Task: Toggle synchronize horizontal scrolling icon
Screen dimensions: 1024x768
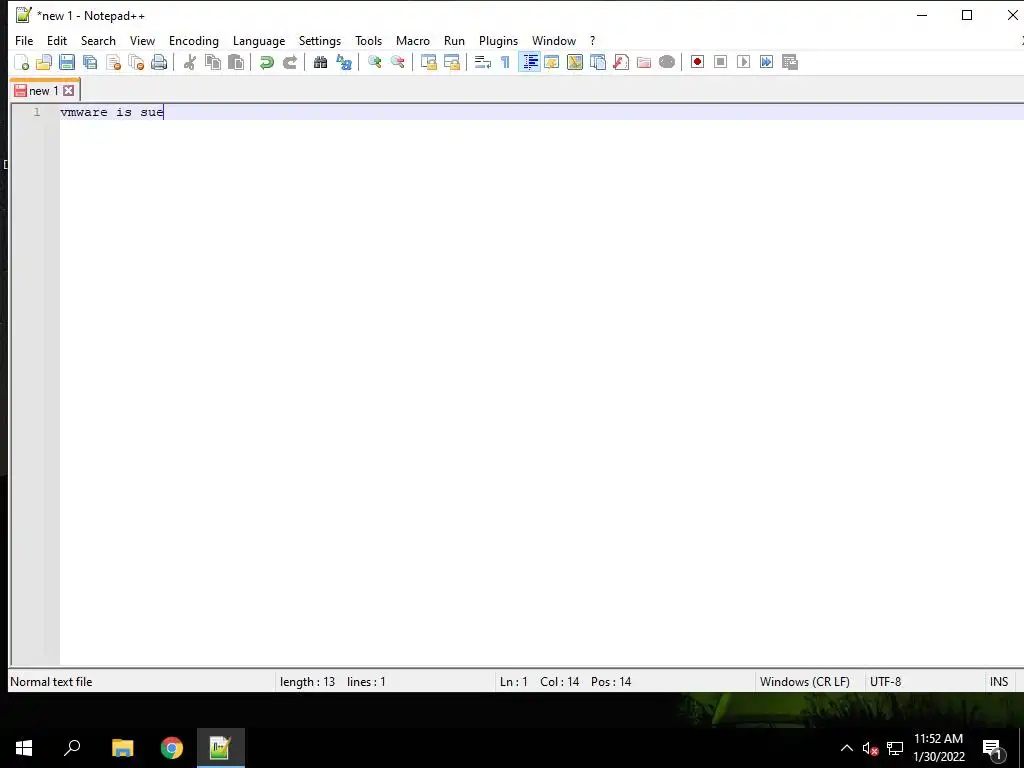Action: (451, 62)
